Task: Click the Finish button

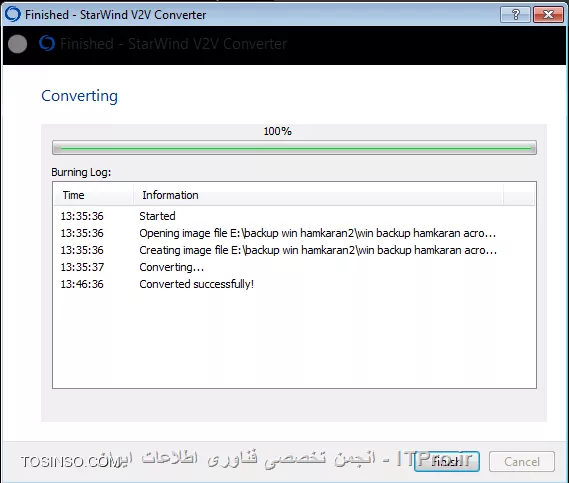Action: tap(447, 462)
